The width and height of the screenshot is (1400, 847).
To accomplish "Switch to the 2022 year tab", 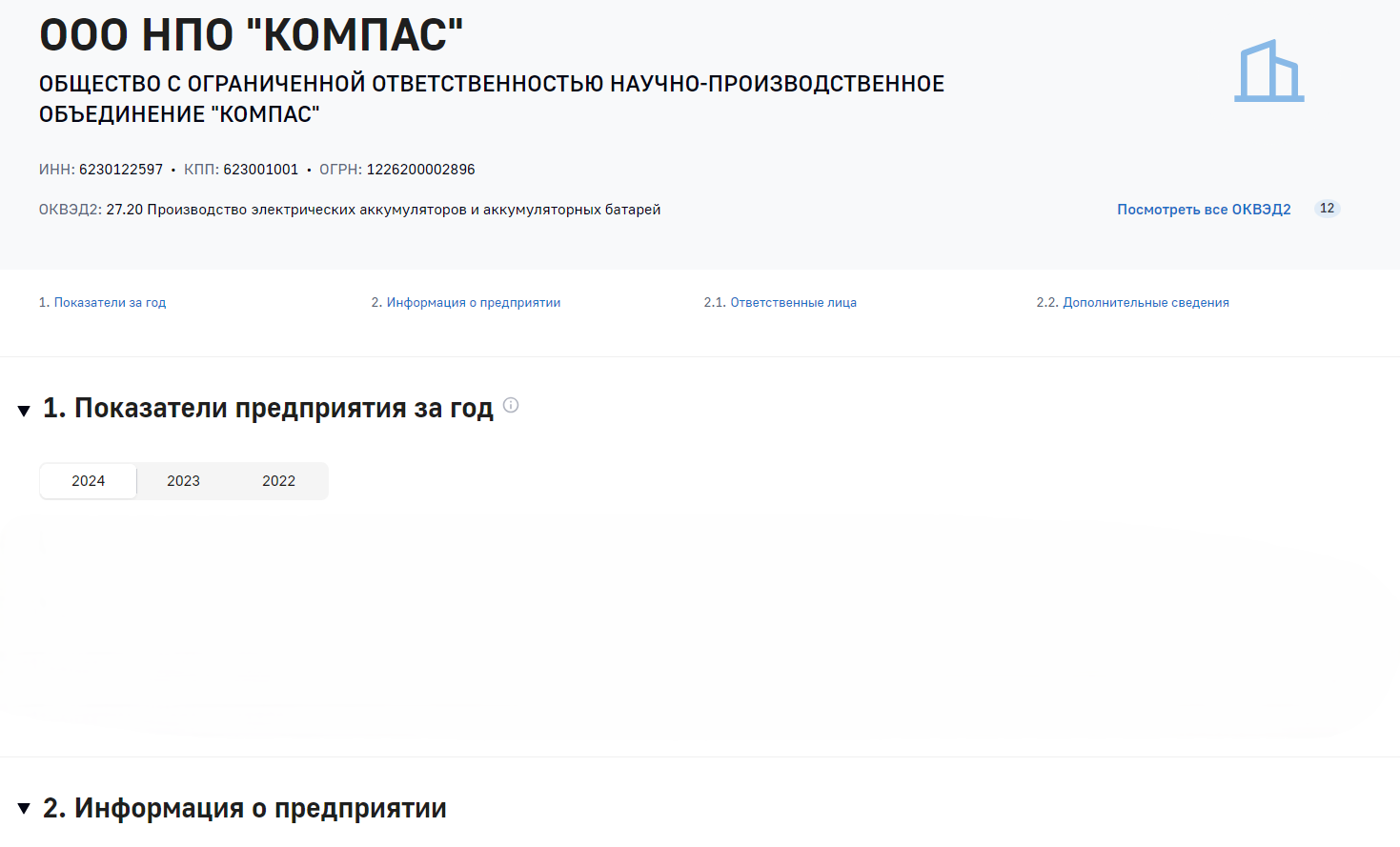I will pos(279,481).
